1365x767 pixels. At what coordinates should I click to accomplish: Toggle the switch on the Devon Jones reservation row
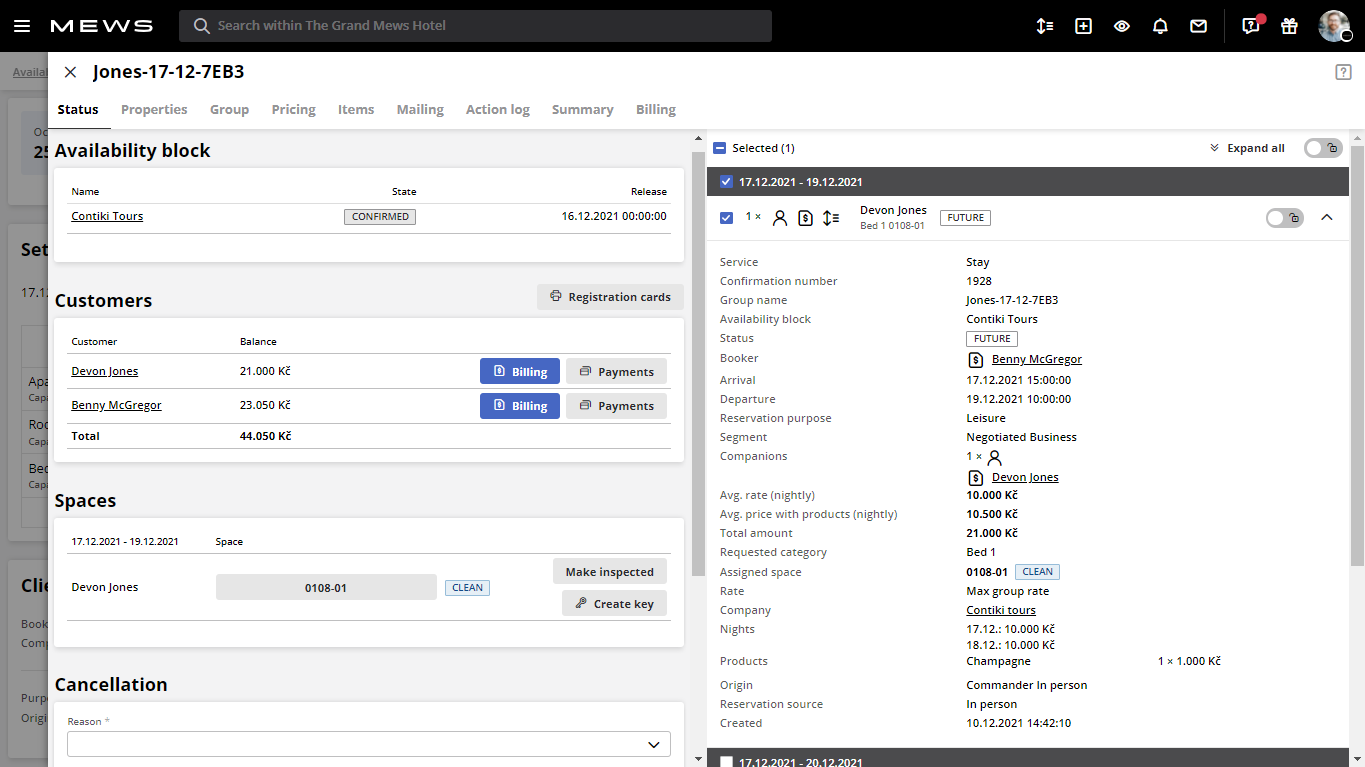click(1284, 217)
